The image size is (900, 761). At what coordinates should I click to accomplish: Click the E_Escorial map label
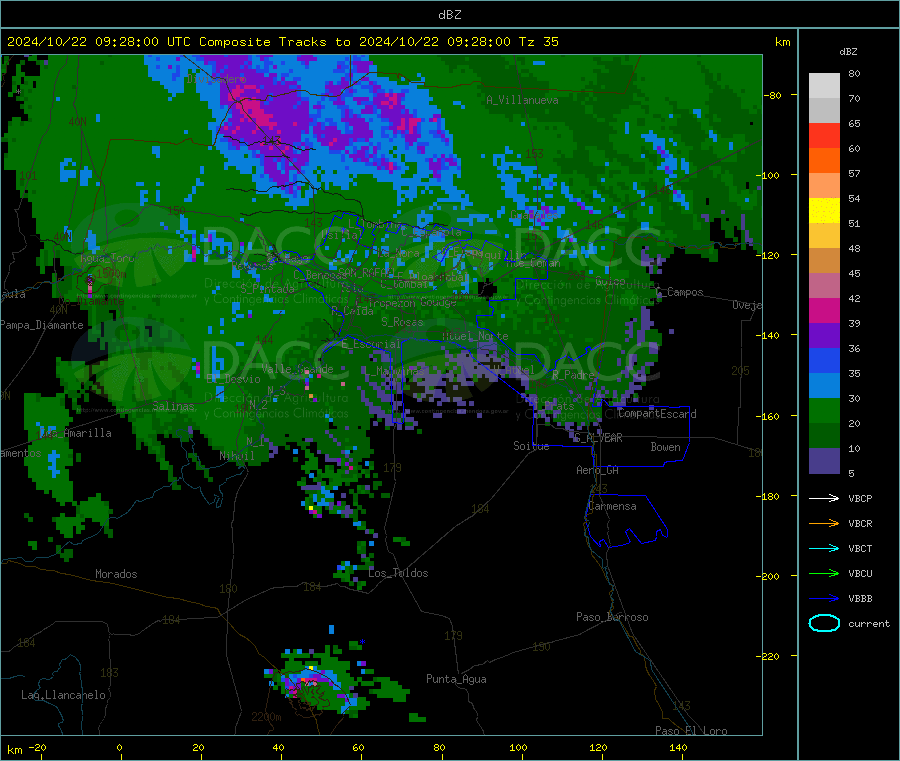pyautogui.click(x=371, y=344)
